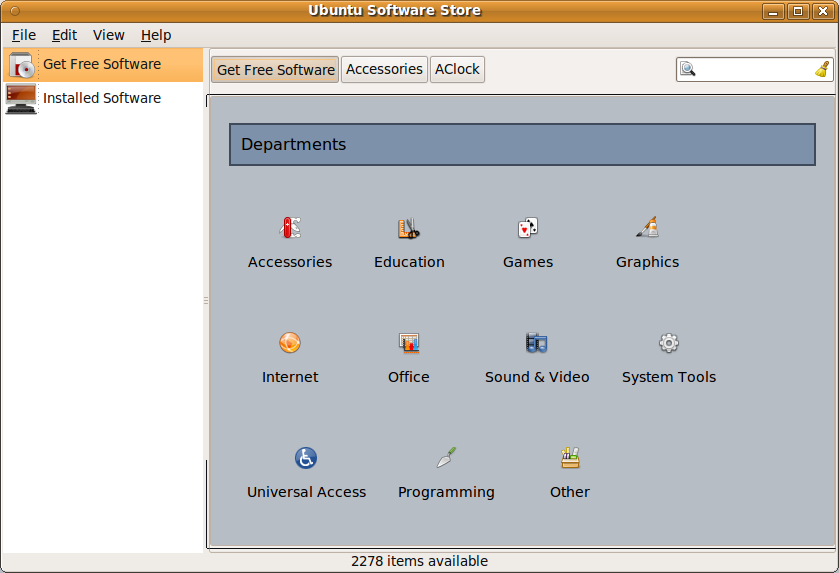Click the magnifying glass search icon
The width and height of the screenshot is (839, 573).
(x=688, y=69)
